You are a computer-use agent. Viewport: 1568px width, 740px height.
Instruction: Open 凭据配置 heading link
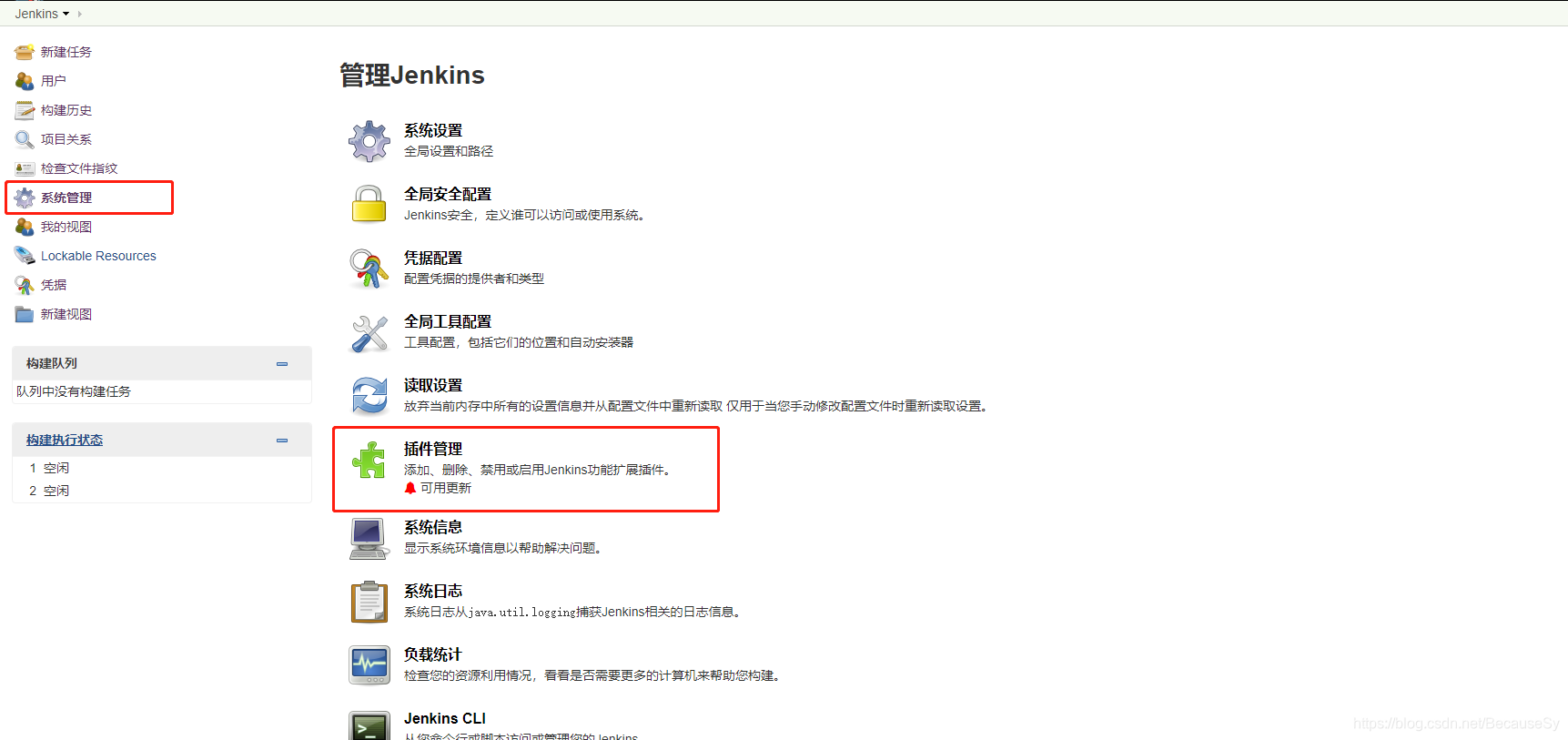coord(433,258)
